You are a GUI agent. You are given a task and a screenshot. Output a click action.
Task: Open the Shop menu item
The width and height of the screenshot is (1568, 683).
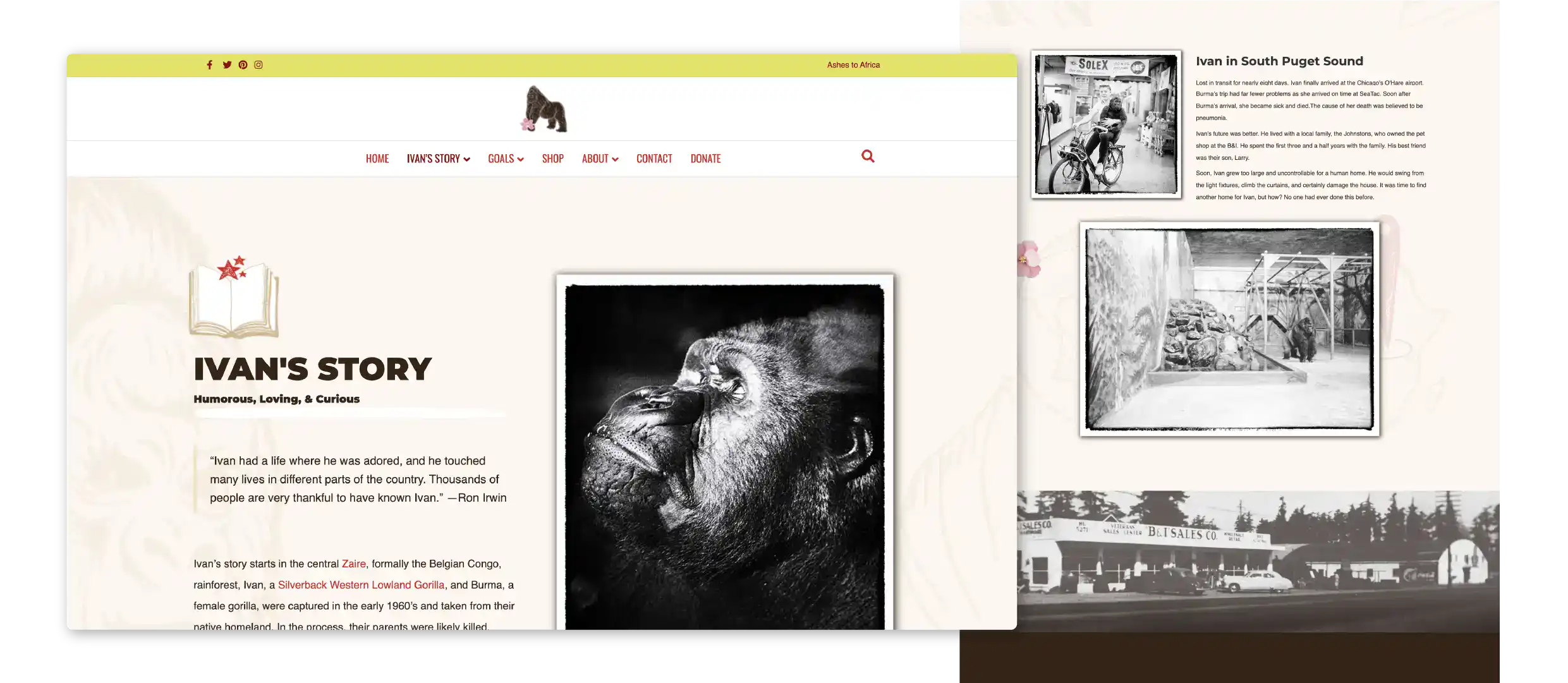coord(552,159)
